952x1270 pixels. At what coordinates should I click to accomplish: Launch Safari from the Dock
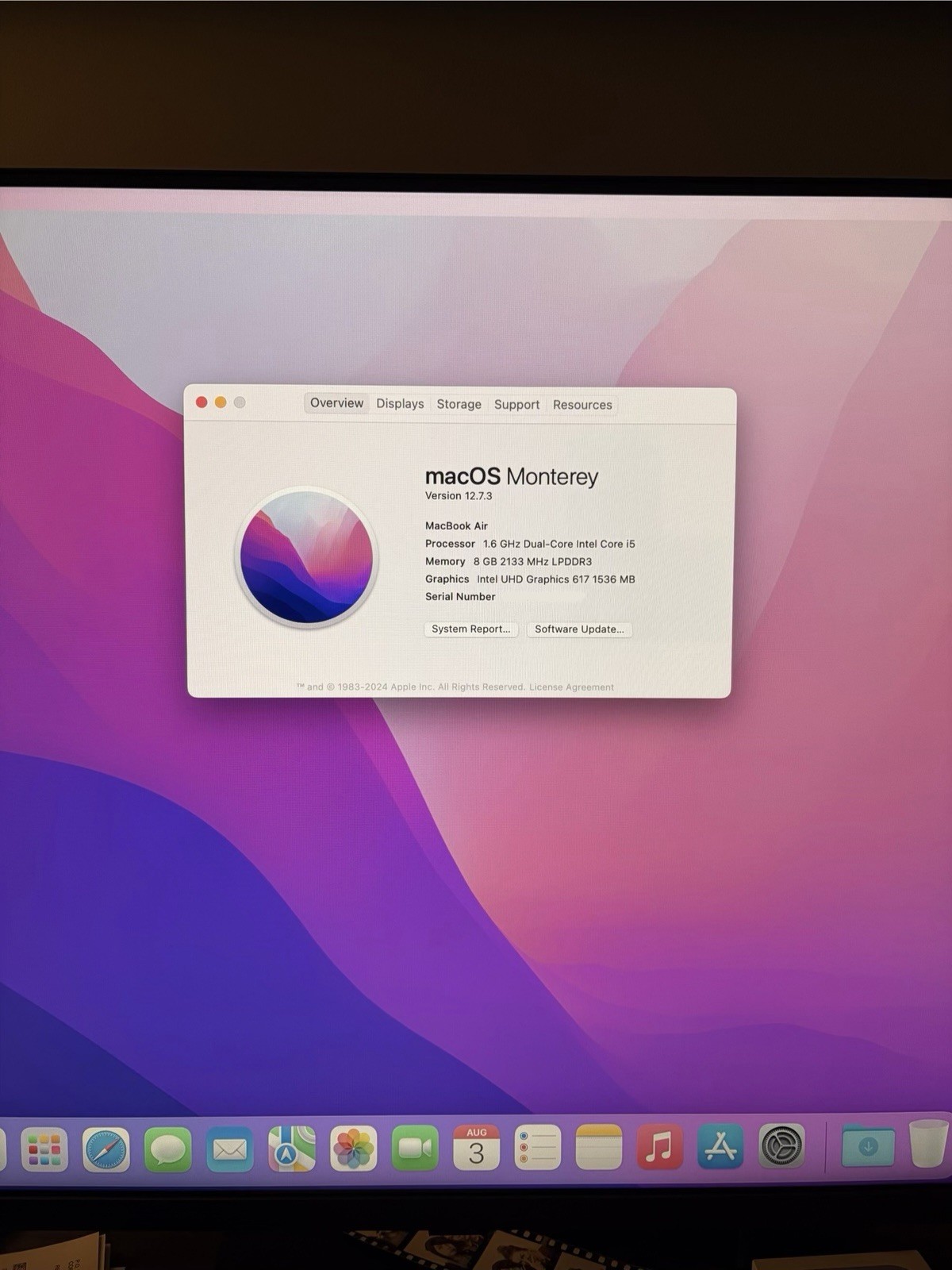pos(106,1149)
